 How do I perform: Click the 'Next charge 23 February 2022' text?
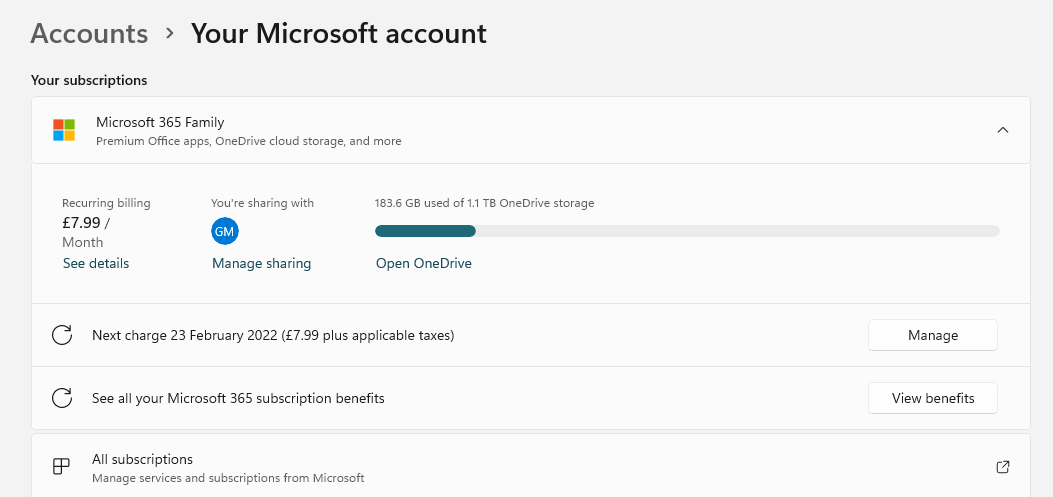coord(273,335)
